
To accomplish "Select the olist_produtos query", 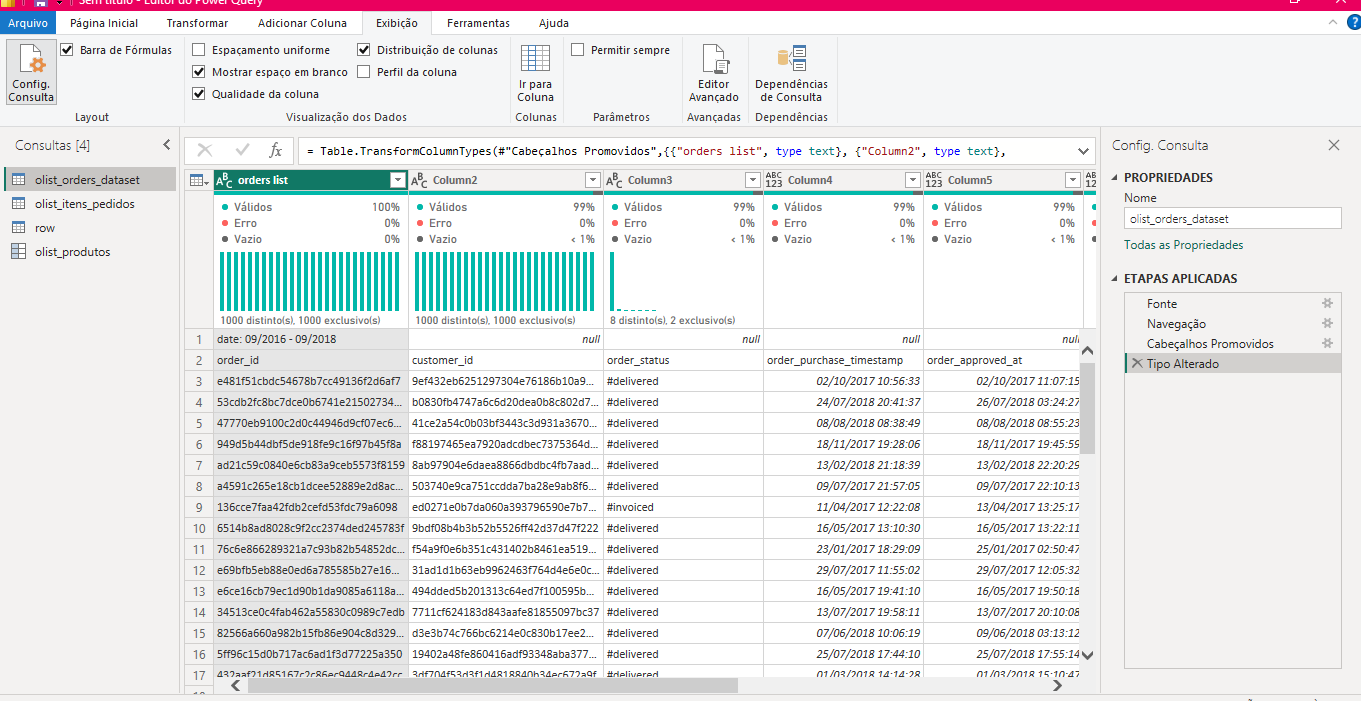I will pos(72,252).
